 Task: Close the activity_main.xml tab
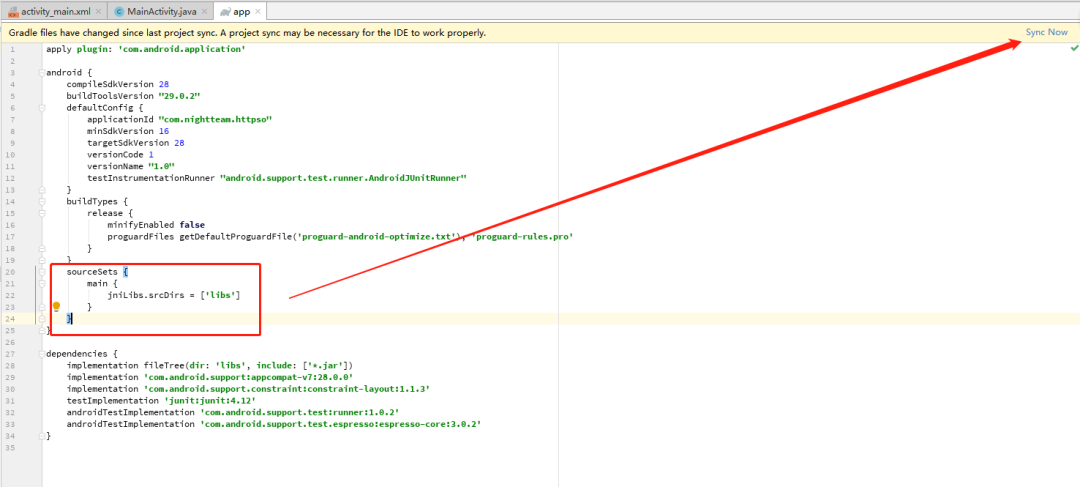pyautogui.click(x=98, y=12)
